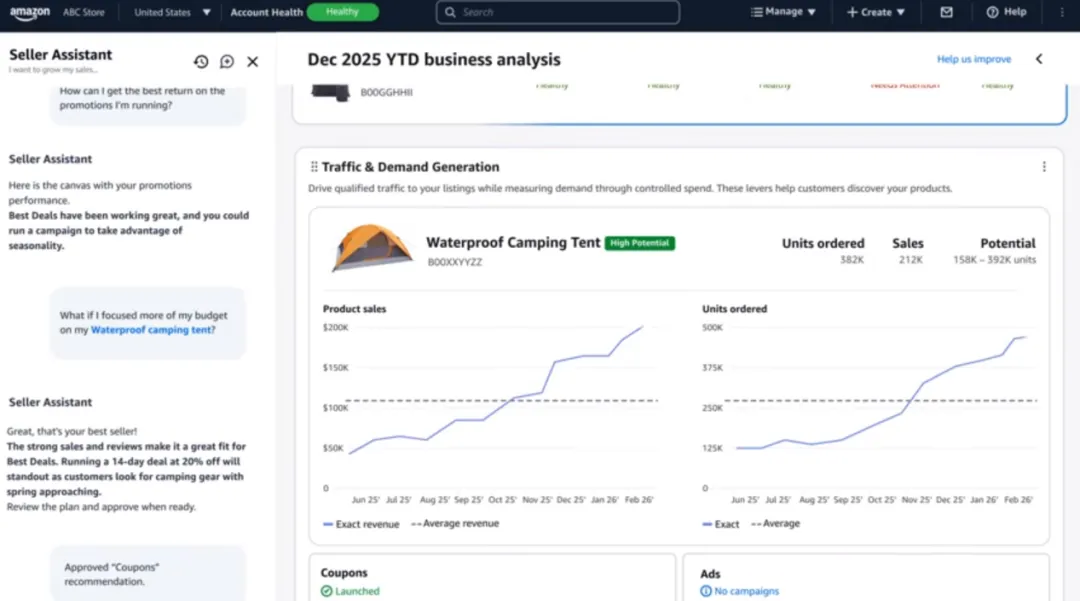Collapse the business analysis canvas chevron
This screenshot has width=1080, height=601.
(x=1039, y=59)
